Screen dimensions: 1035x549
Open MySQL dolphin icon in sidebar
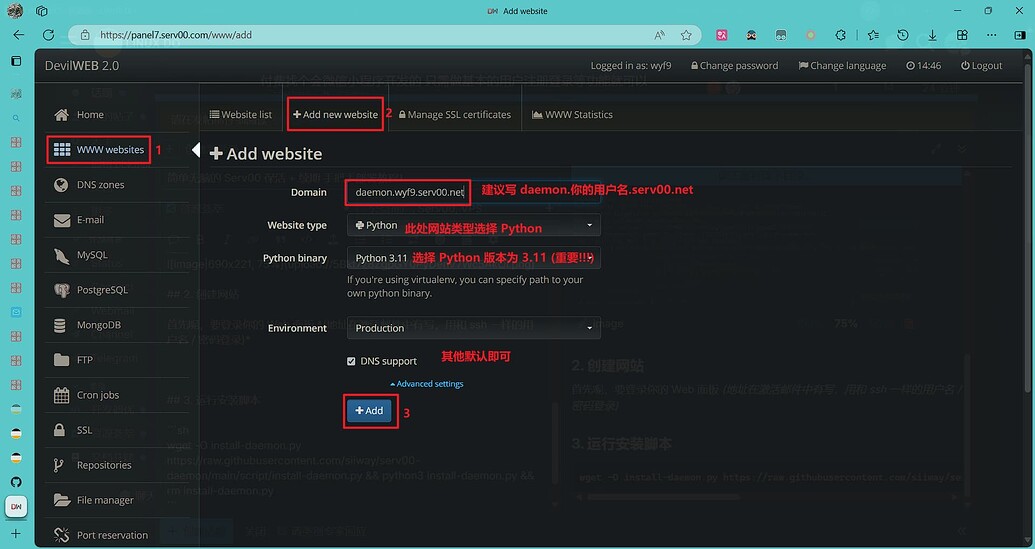61,255
